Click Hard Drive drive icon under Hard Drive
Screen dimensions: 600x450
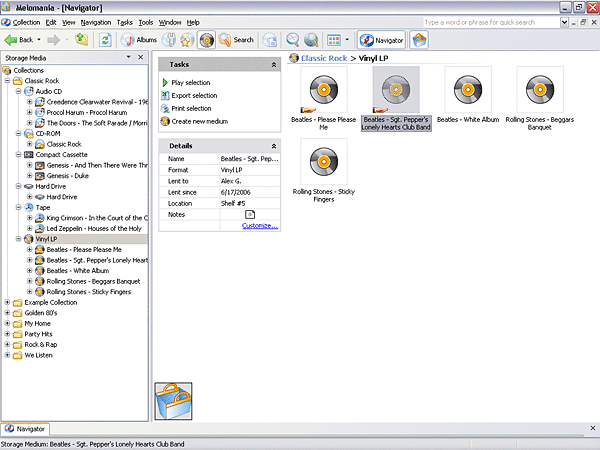click(x=39, y=197)
